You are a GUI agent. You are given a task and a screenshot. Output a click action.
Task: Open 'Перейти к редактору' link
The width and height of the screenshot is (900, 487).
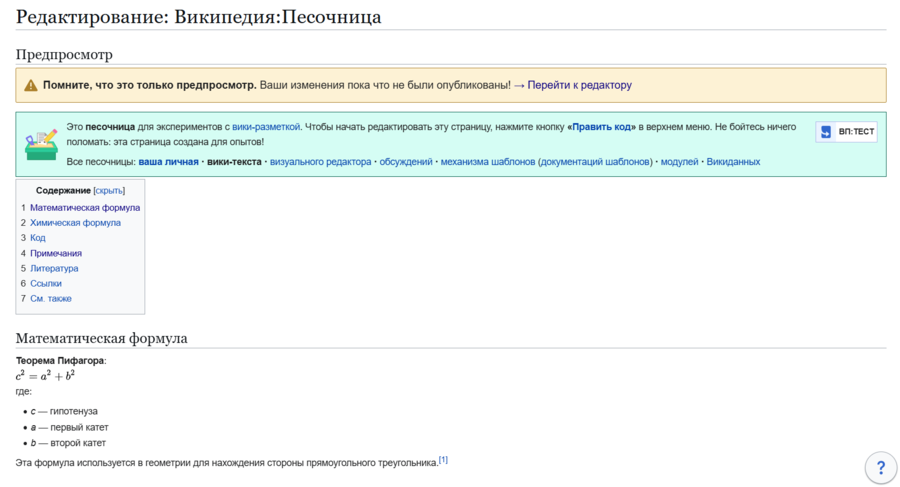point(579,86)
